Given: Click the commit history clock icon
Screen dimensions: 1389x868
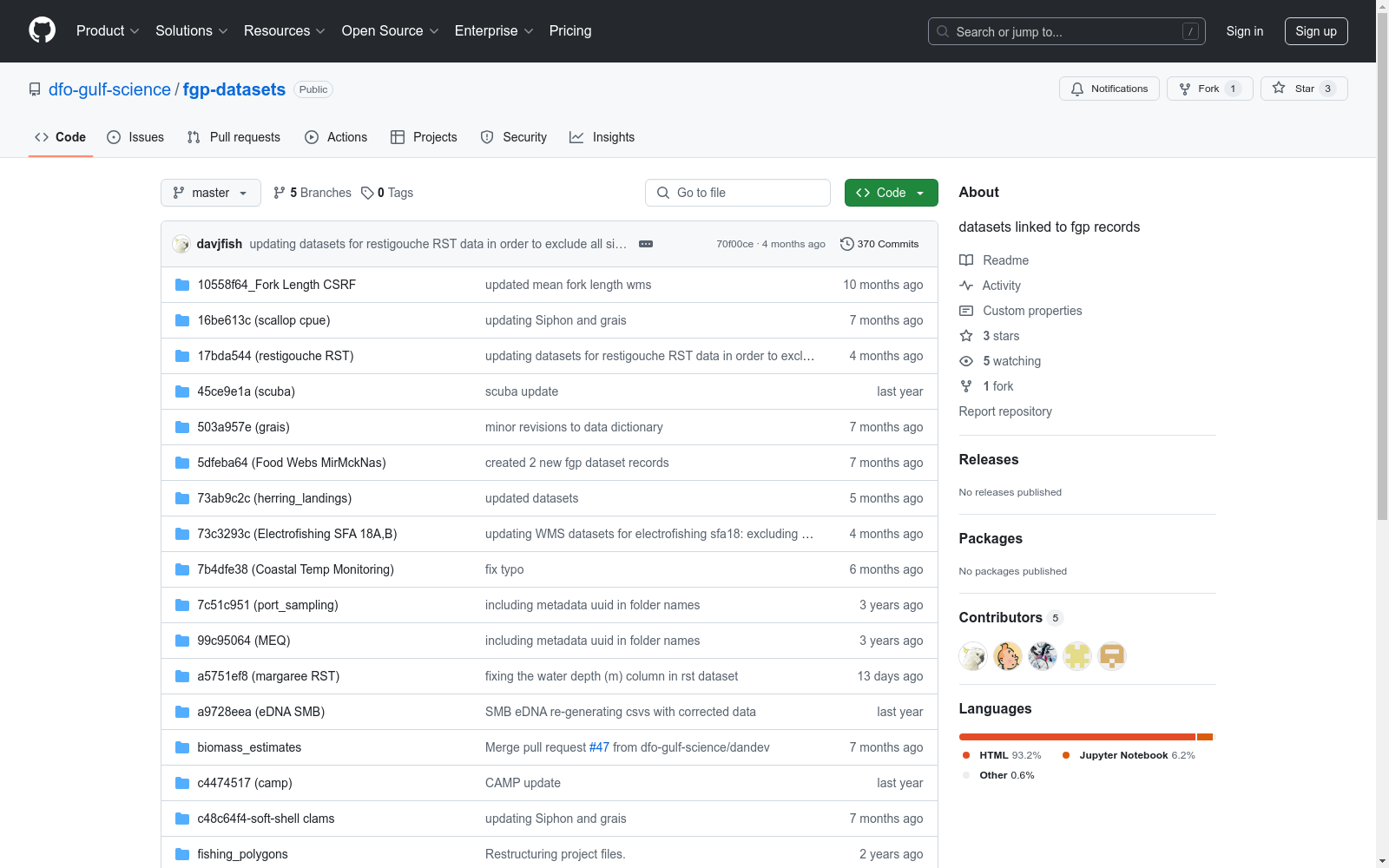Looking at the screenshot, I should click(847, 244).
